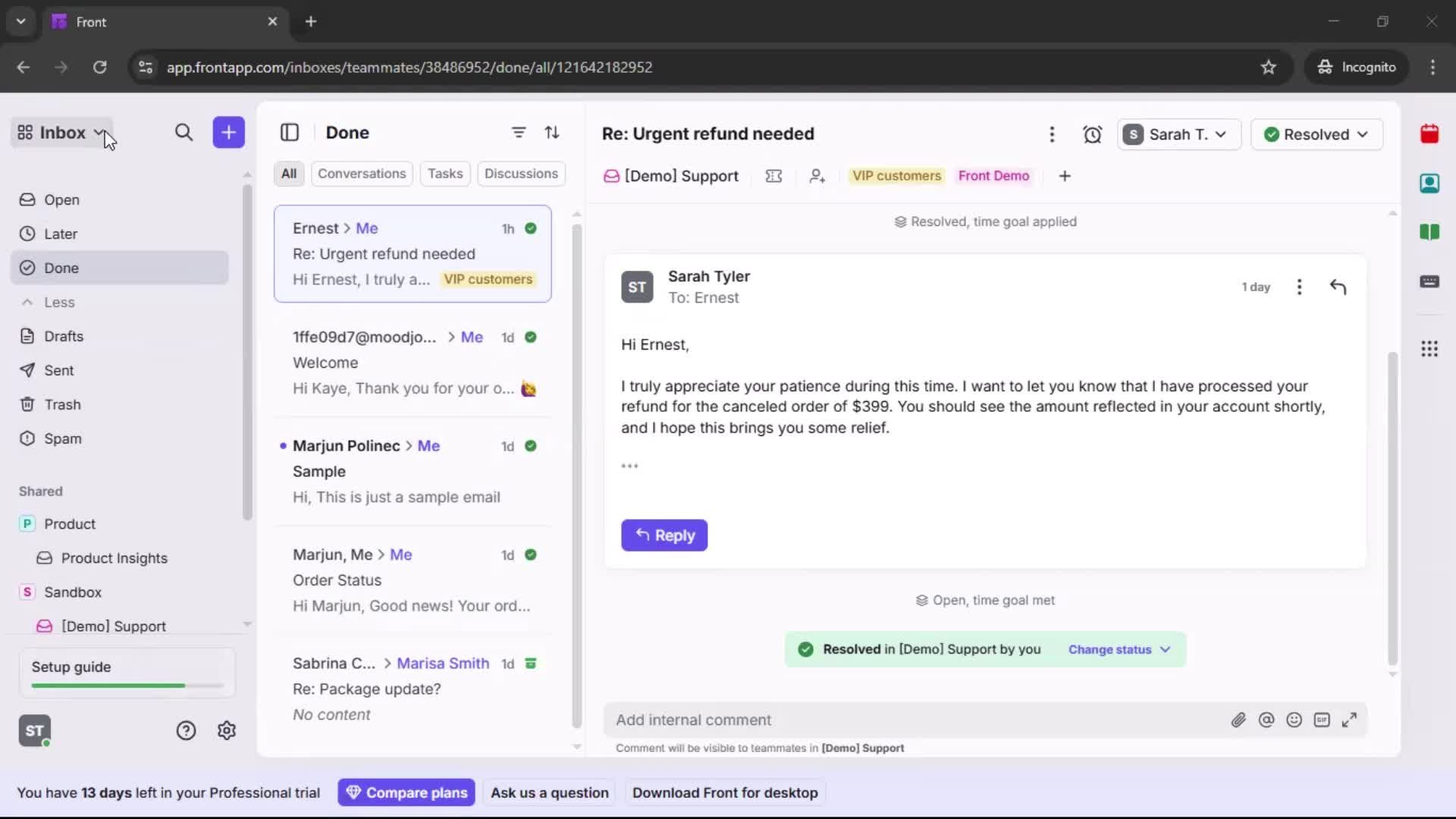
Task: Switch to the Discussions tab
Action: [522, 174]
